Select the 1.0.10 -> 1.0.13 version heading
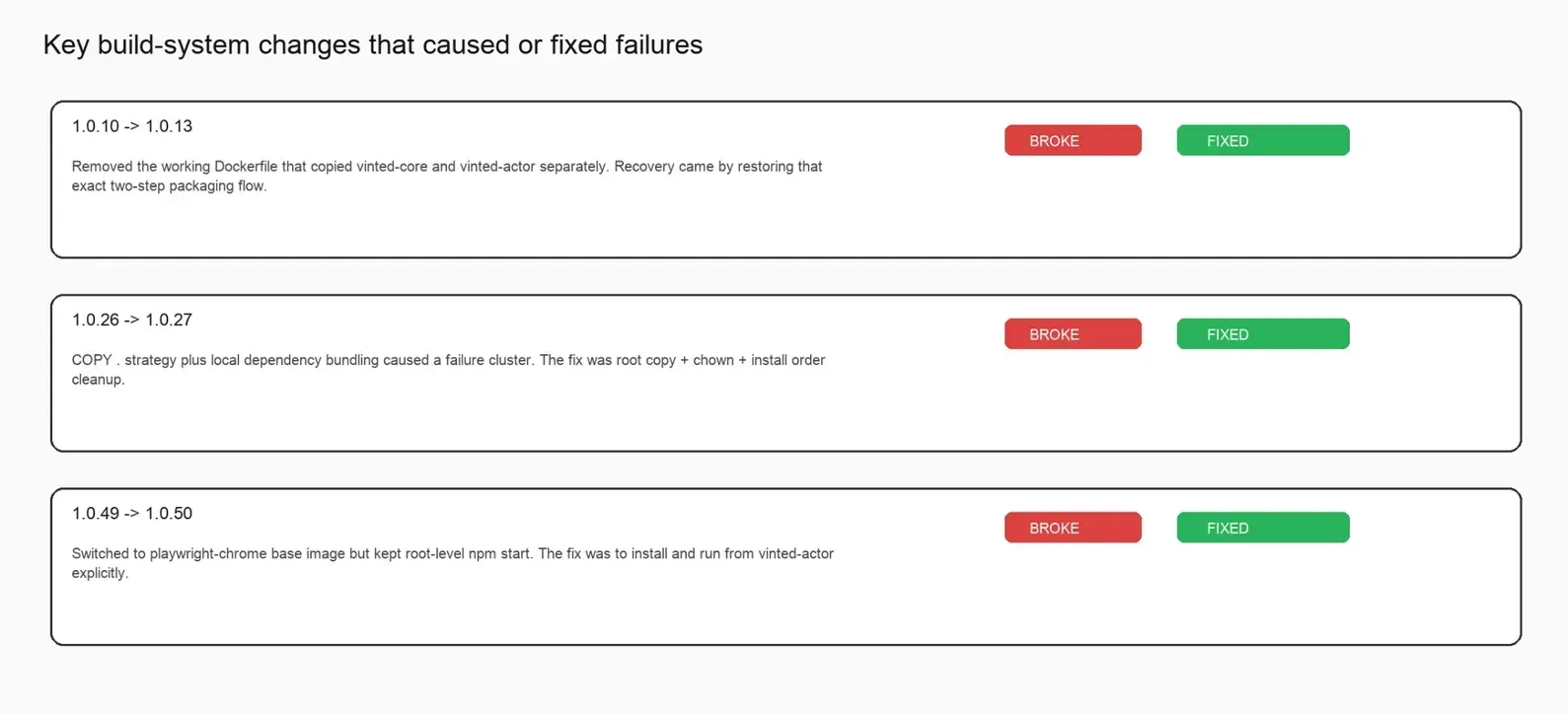1568x713 pixels. pos(132,126)
